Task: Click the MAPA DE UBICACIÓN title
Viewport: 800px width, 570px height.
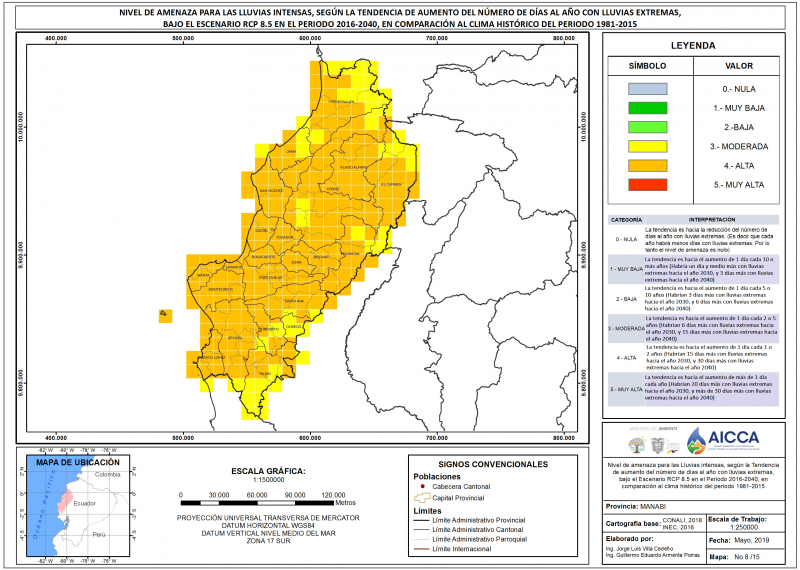Action: (78, 462)
